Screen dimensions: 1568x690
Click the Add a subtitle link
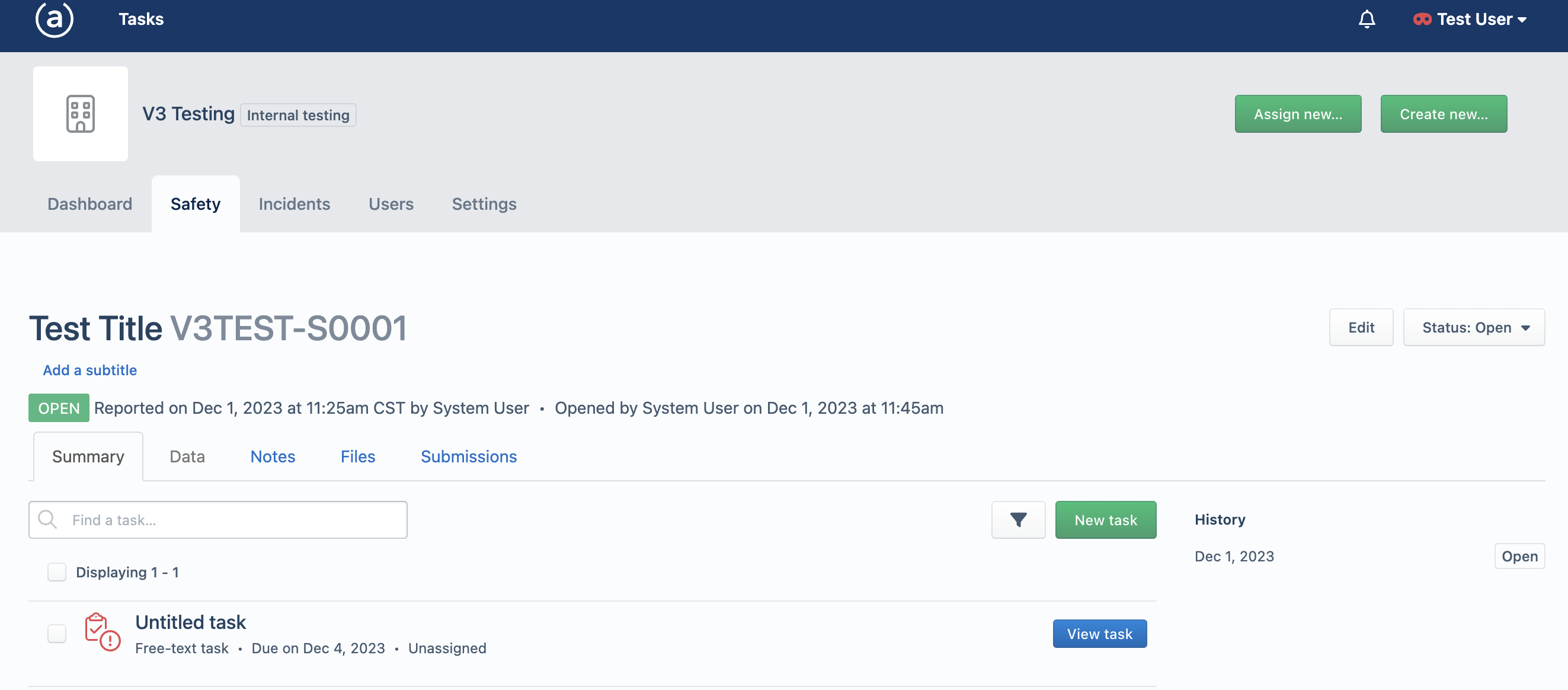(89, 370)
